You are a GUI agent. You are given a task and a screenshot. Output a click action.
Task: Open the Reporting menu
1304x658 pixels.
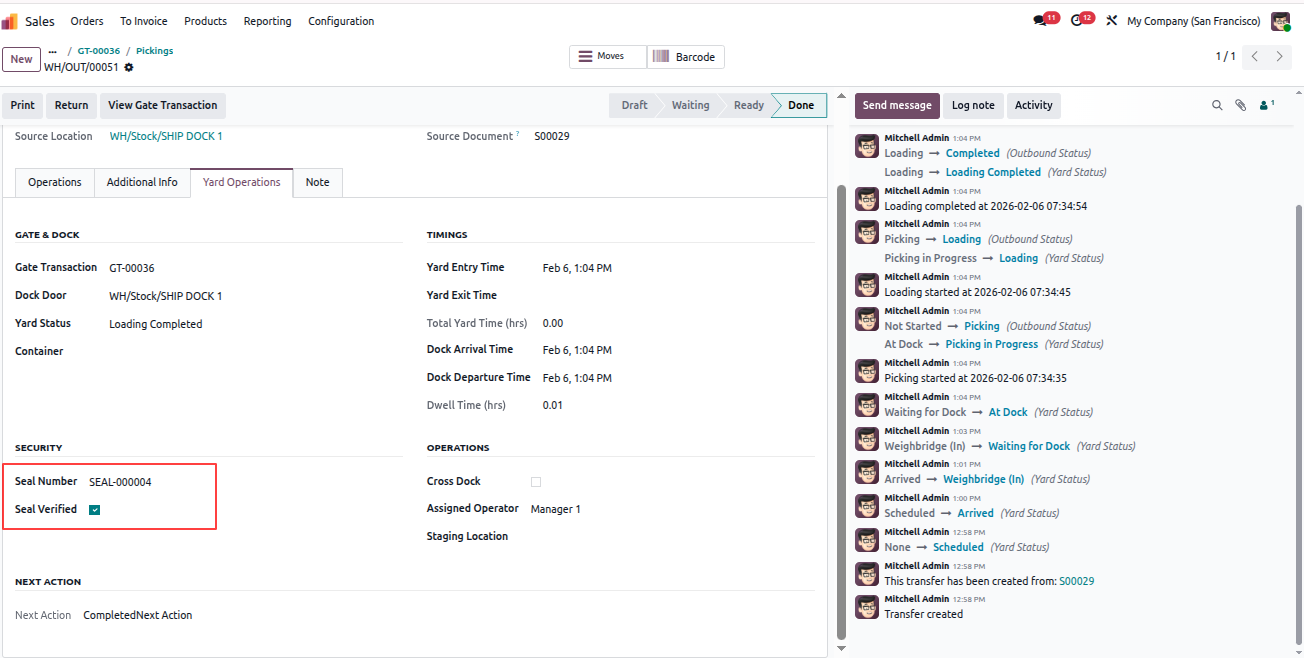pos(268,21)
